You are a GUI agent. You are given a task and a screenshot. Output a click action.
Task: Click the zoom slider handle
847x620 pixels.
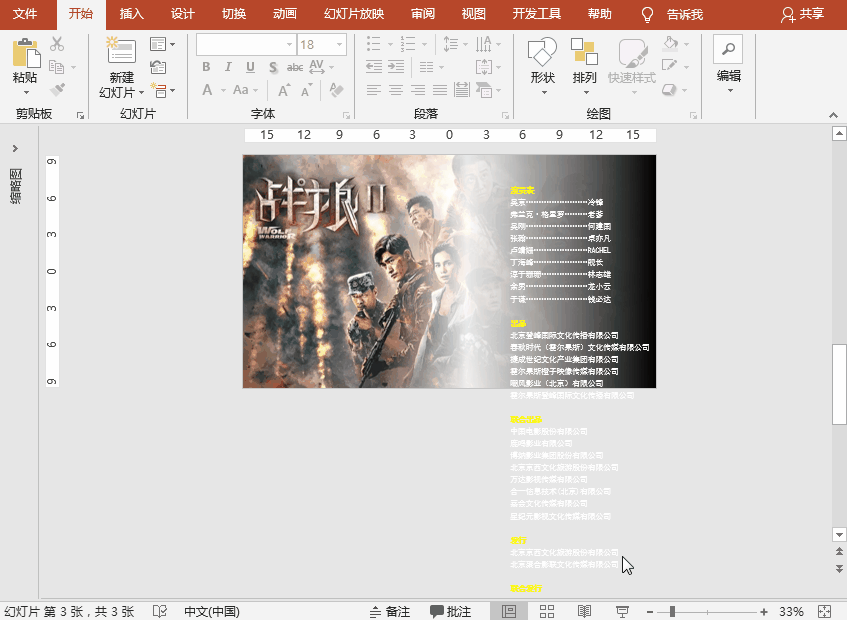672,611
